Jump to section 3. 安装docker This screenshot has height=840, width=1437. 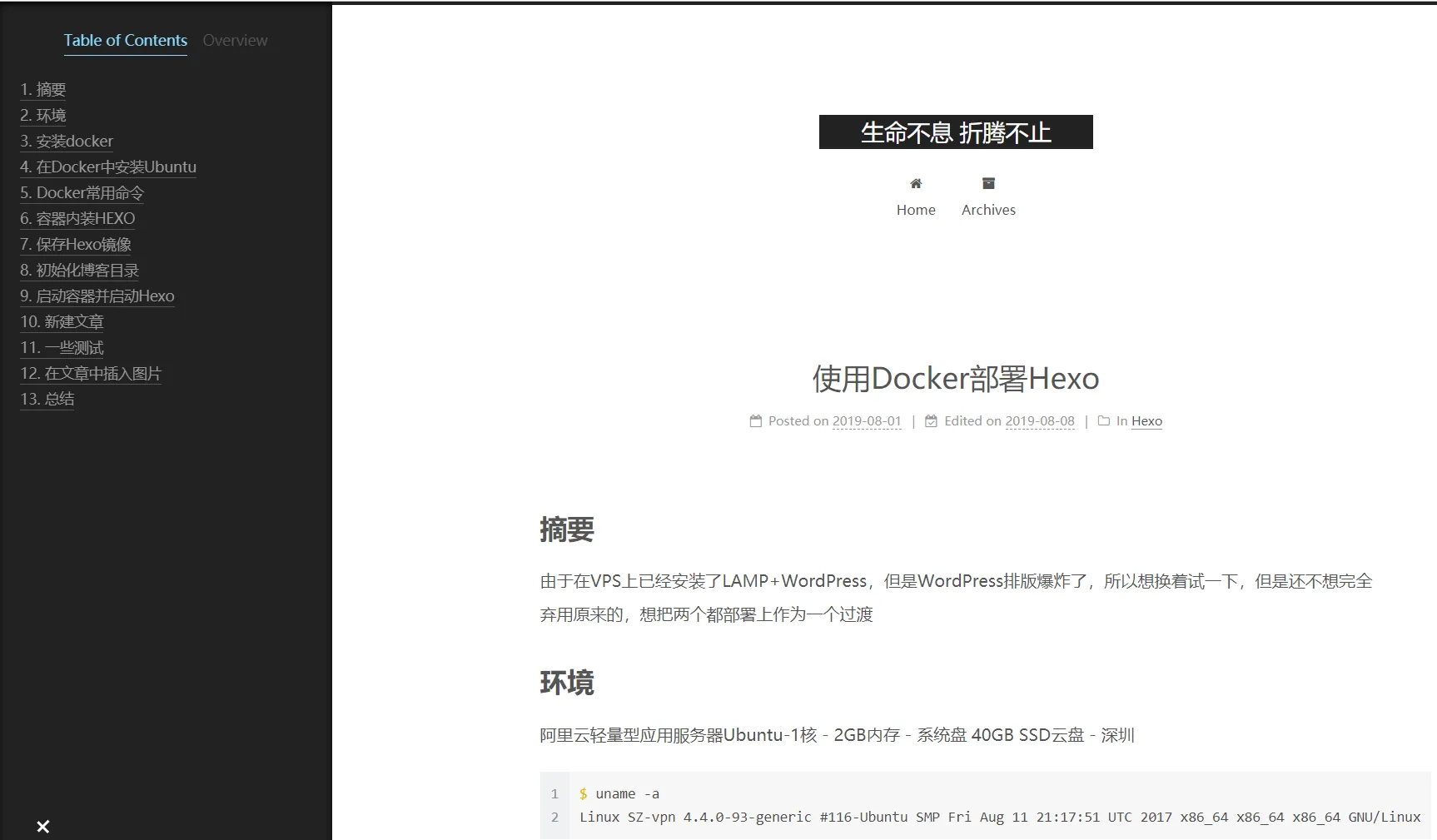(x=67, y=141)
